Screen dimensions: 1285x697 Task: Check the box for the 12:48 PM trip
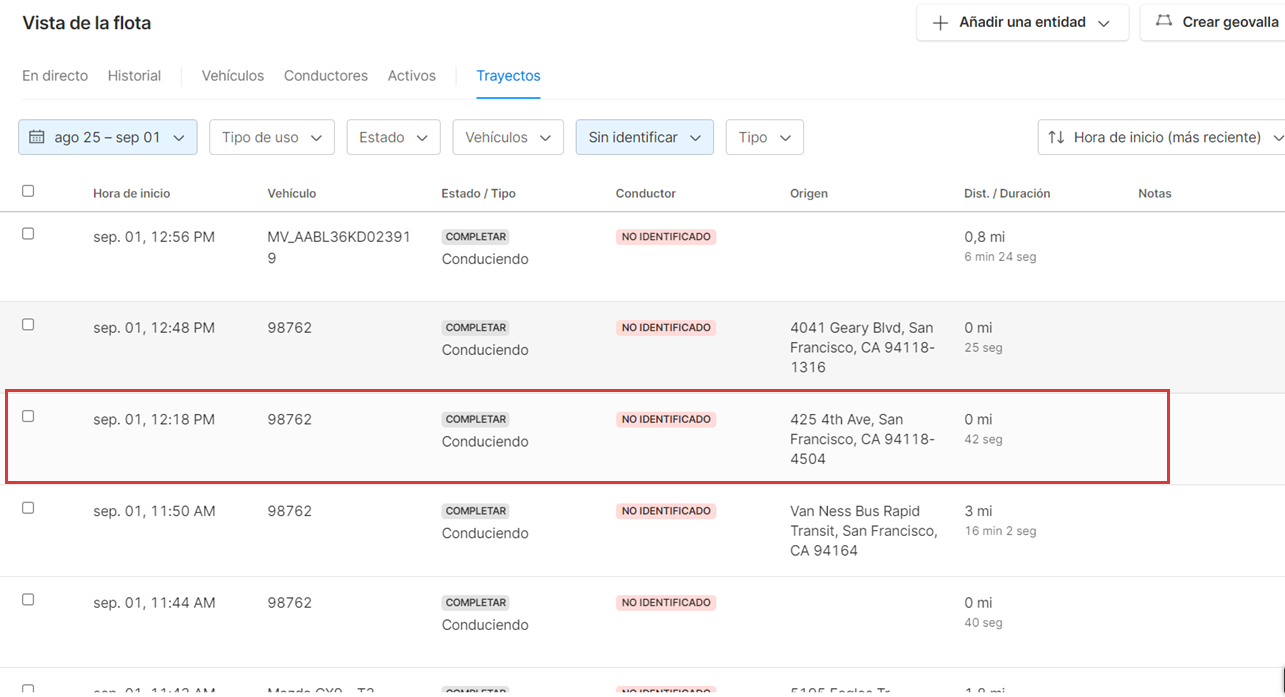point(28,325)
